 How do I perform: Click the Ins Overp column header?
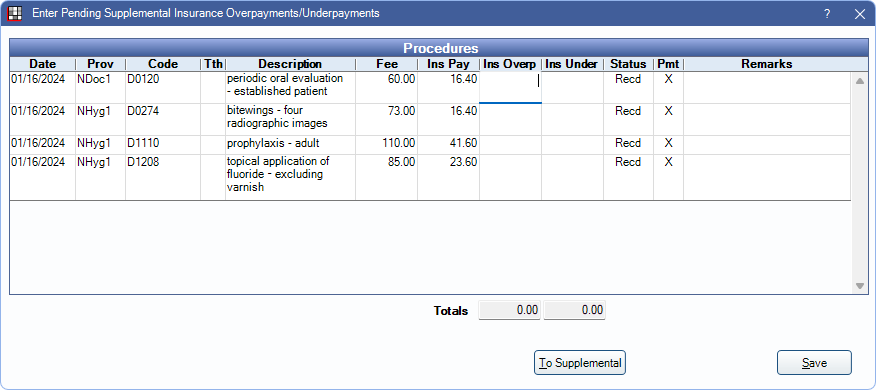(510, 64)
